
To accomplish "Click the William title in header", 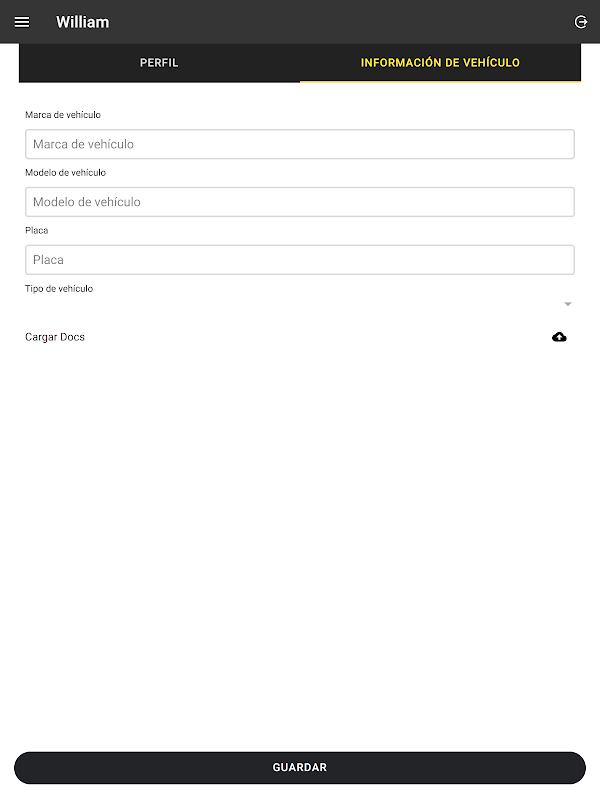I will [x=83, y=22].
